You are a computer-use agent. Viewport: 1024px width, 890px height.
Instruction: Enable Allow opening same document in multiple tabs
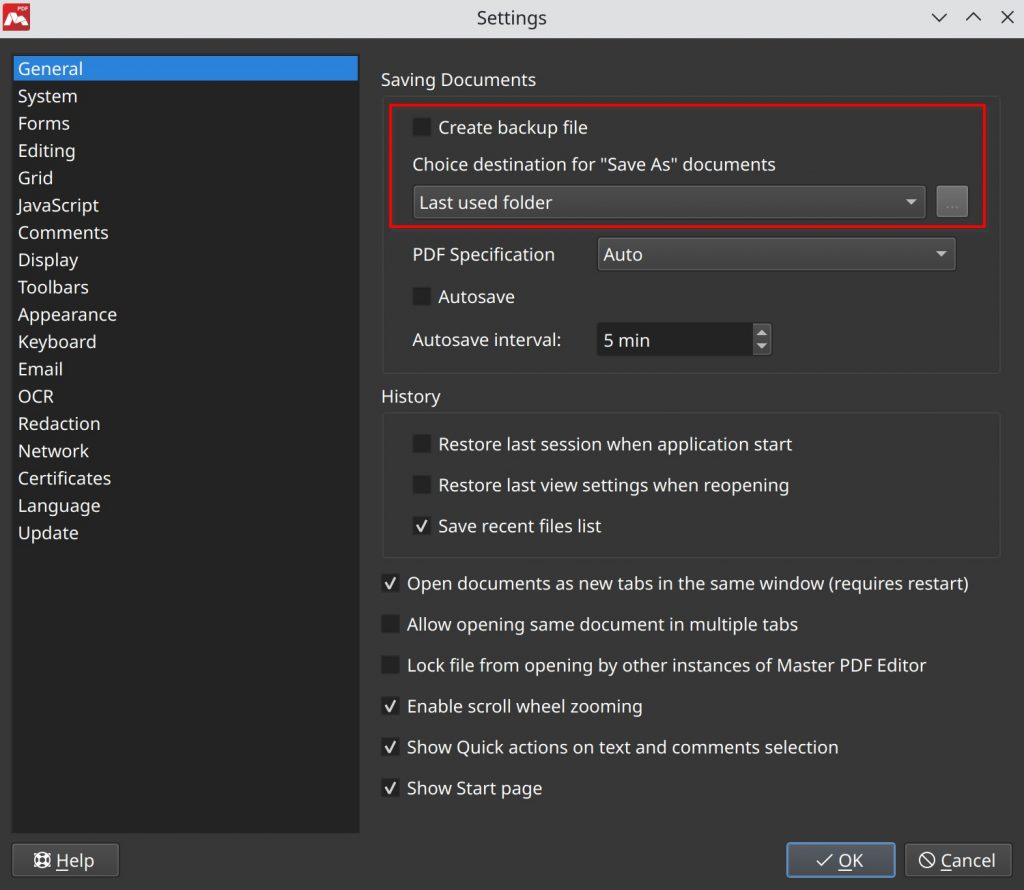[x=391, y=624]
